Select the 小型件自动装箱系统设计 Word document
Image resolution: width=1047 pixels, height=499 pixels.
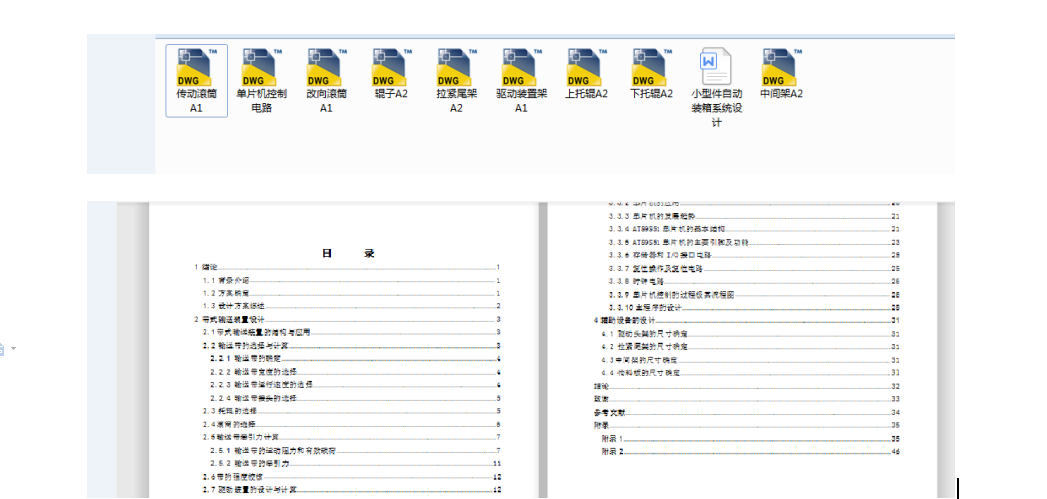click(x=716, y=88)
